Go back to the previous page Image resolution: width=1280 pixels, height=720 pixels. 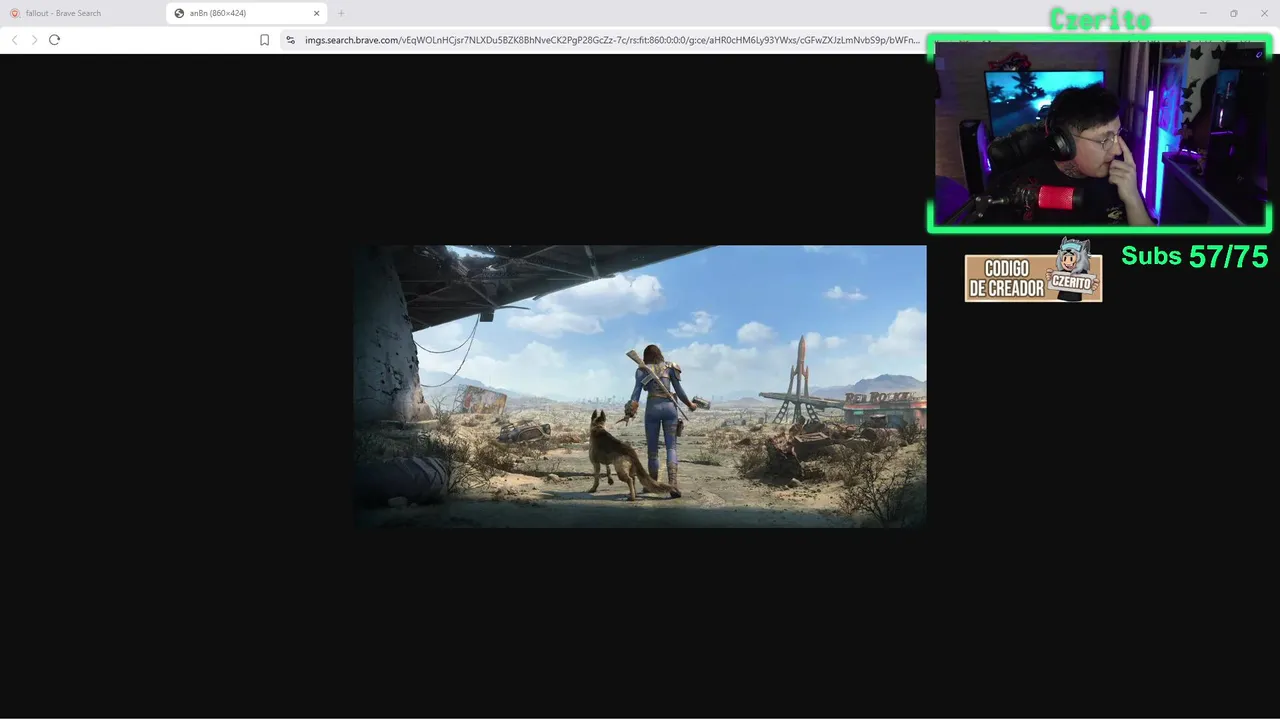tap(14, 40)
